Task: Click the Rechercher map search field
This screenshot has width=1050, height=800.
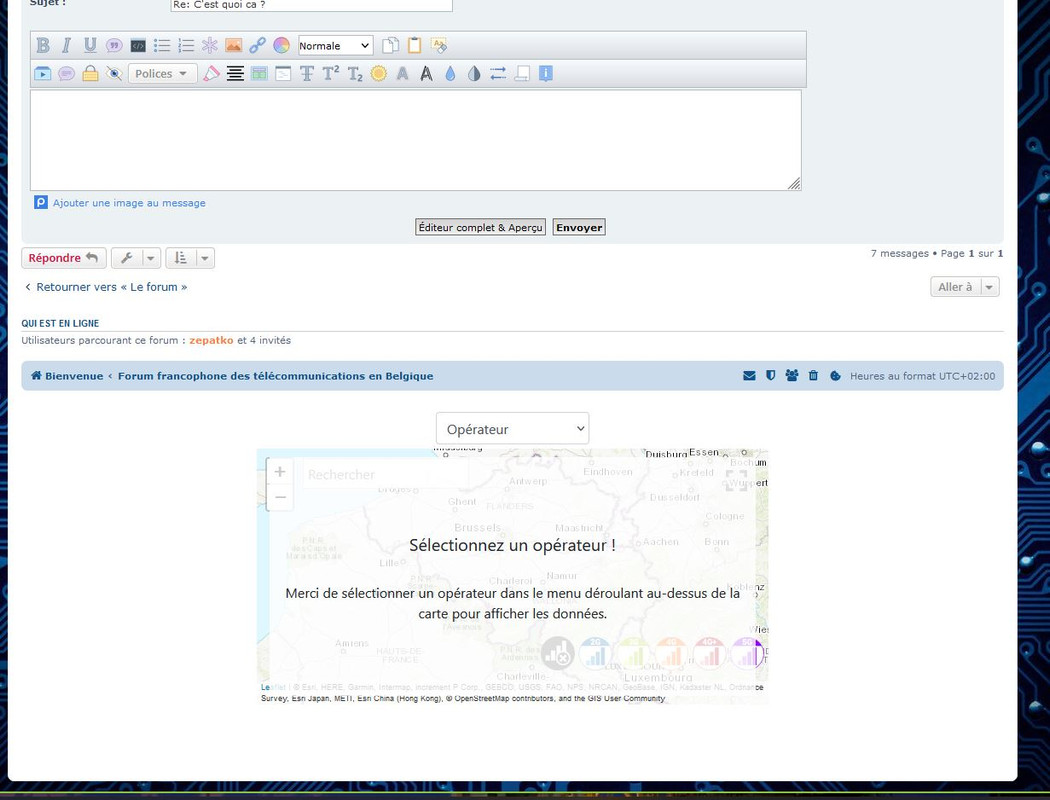Action: coord(385,474)
